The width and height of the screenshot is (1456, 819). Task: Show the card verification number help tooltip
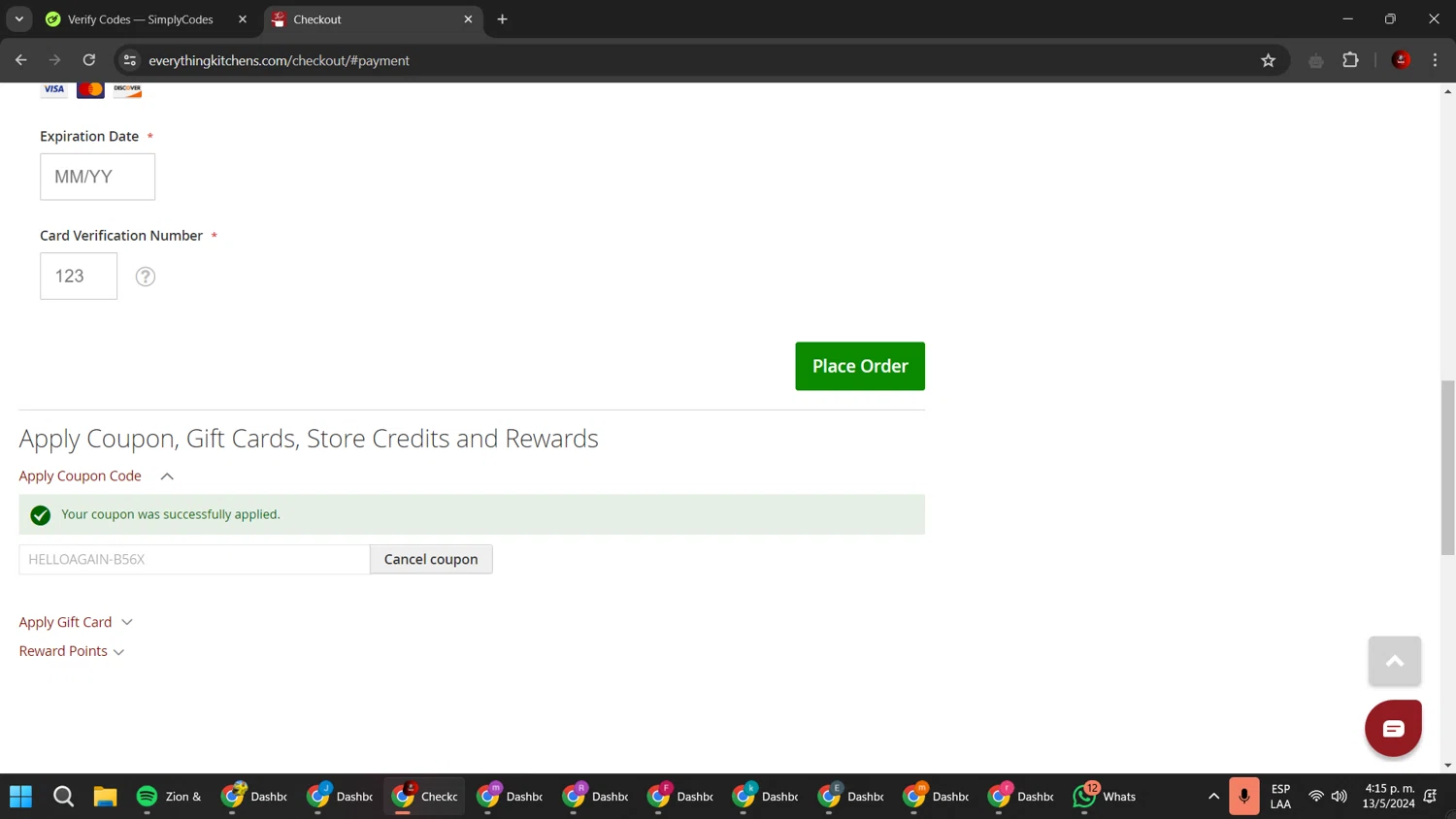146,277
